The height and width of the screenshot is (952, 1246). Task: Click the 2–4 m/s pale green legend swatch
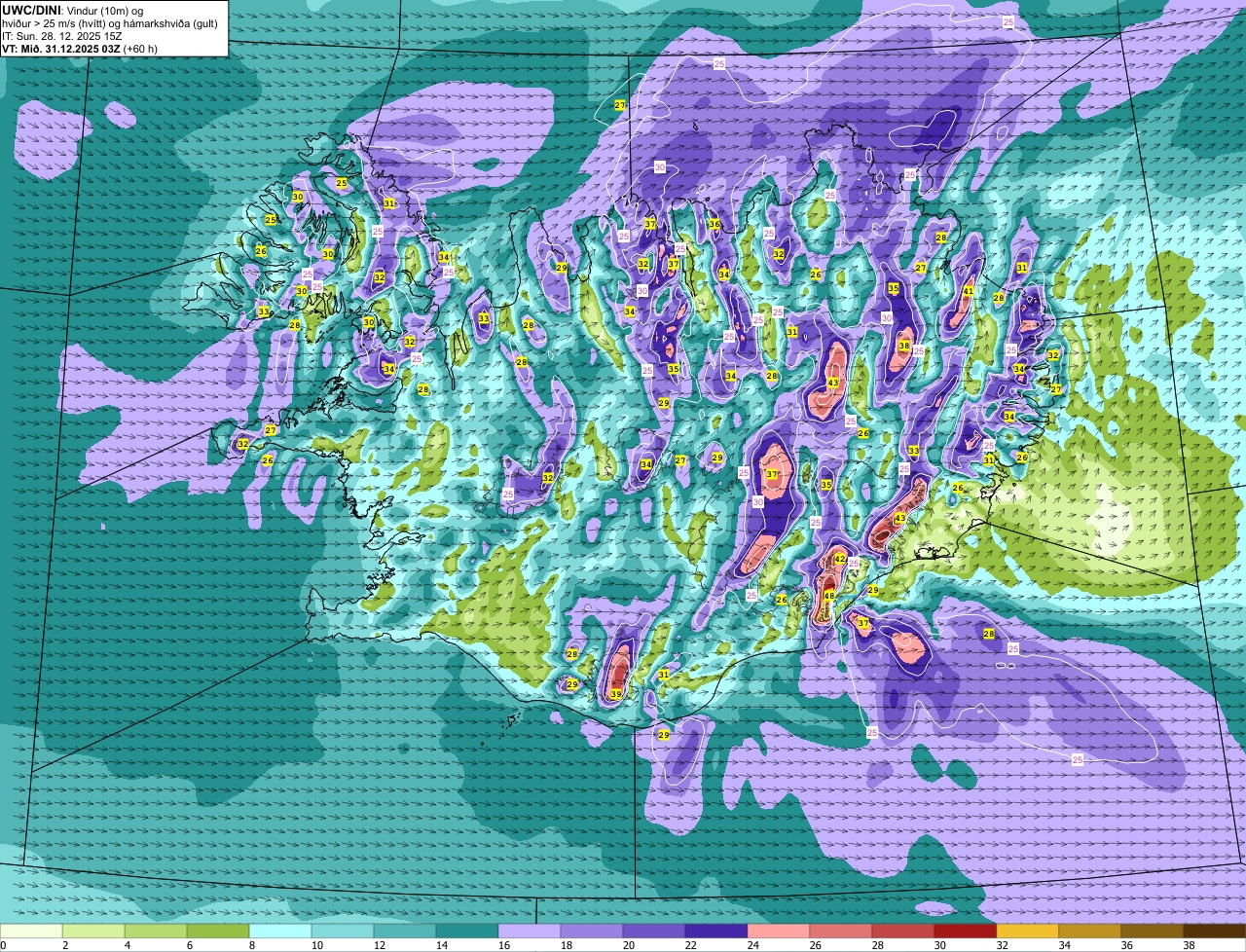click(93, 932)
